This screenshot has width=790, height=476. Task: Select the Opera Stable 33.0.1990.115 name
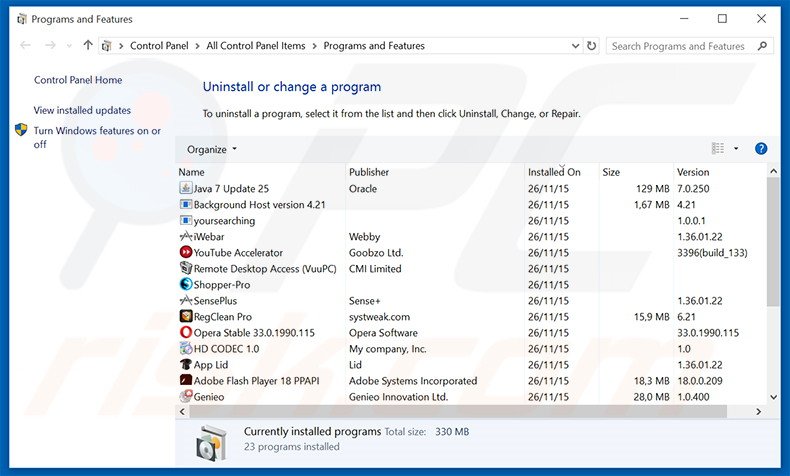(x=254, y=333)
